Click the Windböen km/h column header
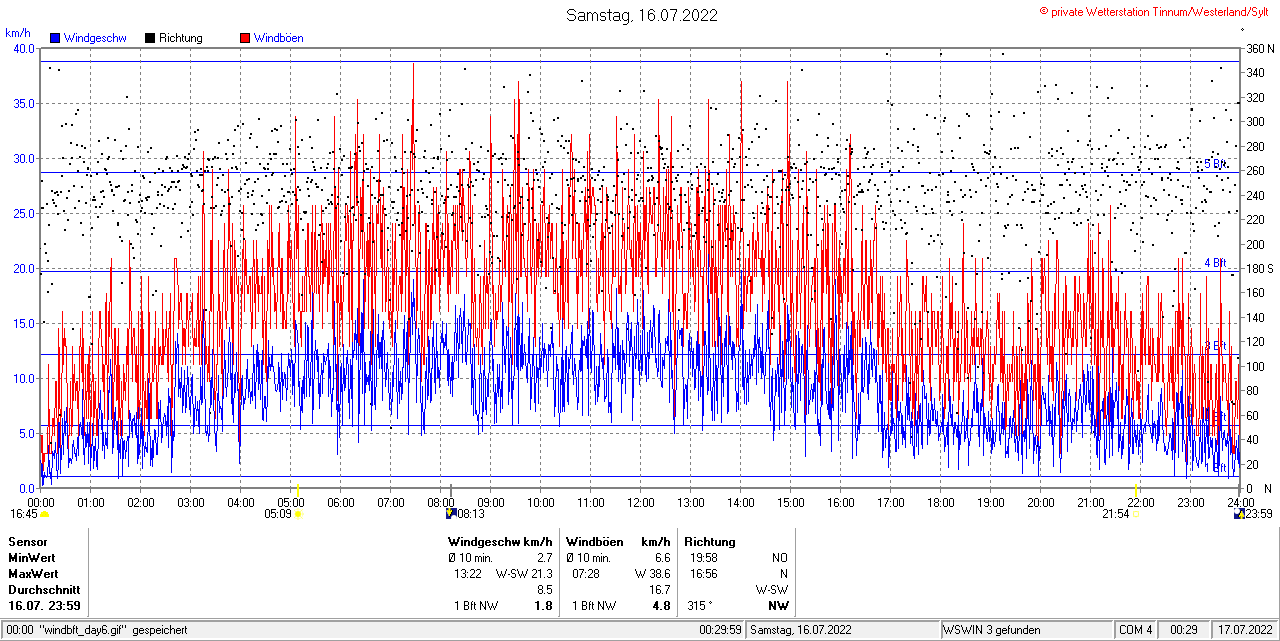This screenshot has height=641, width=1280. [618, 541]
